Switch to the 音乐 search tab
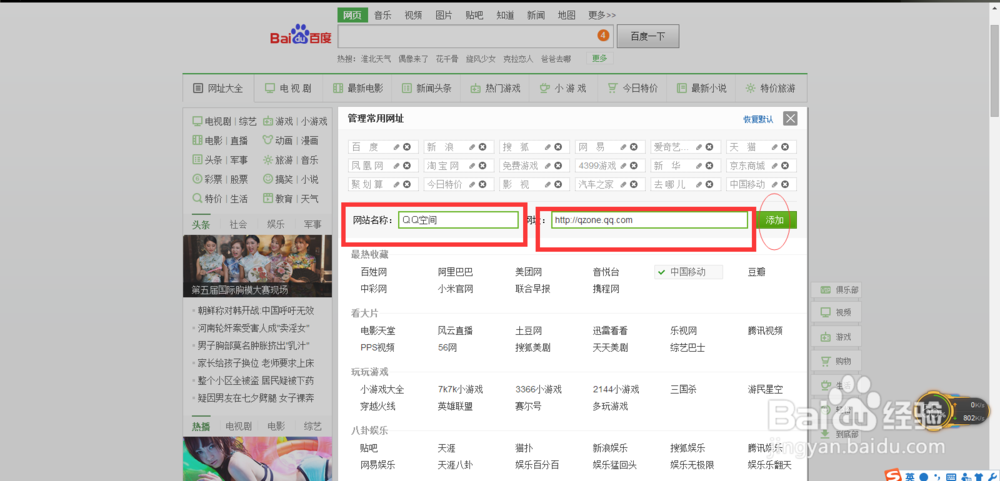Viewport: 1000px width, 481px height. pos(383,15)
